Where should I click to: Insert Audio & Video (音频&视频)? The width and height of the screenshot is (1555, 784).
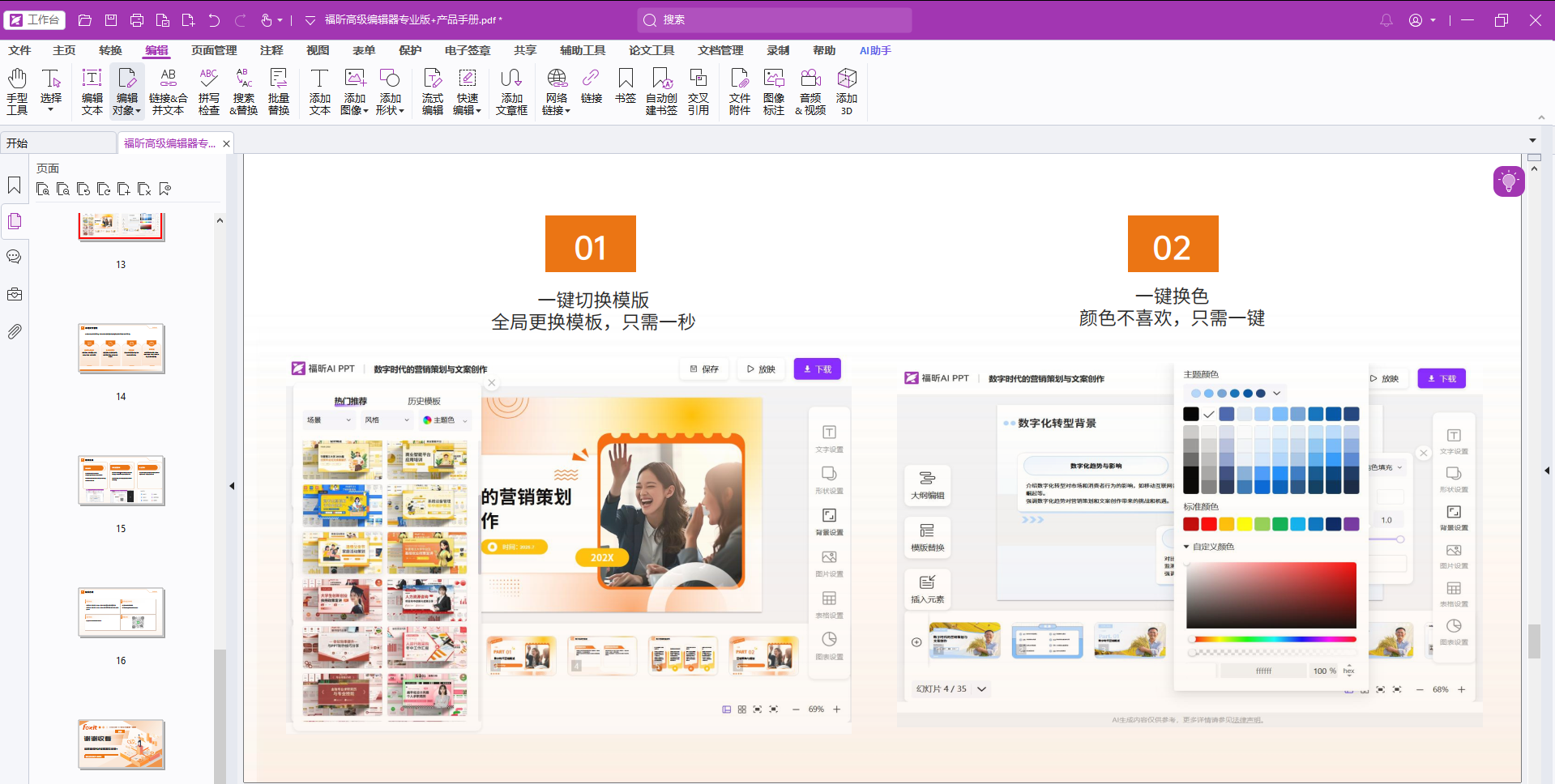[x=810, y=92]
